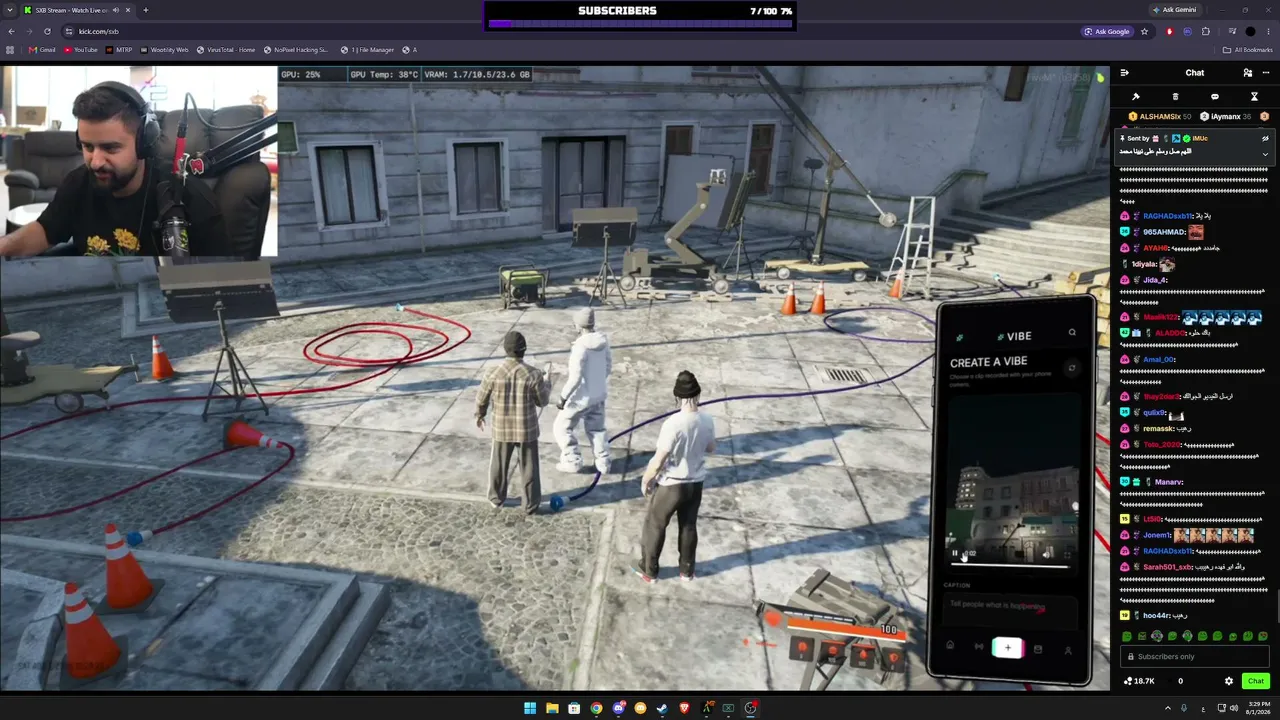Open the Windows Start menu
The image size is (1280, 720).
[530, 708]
